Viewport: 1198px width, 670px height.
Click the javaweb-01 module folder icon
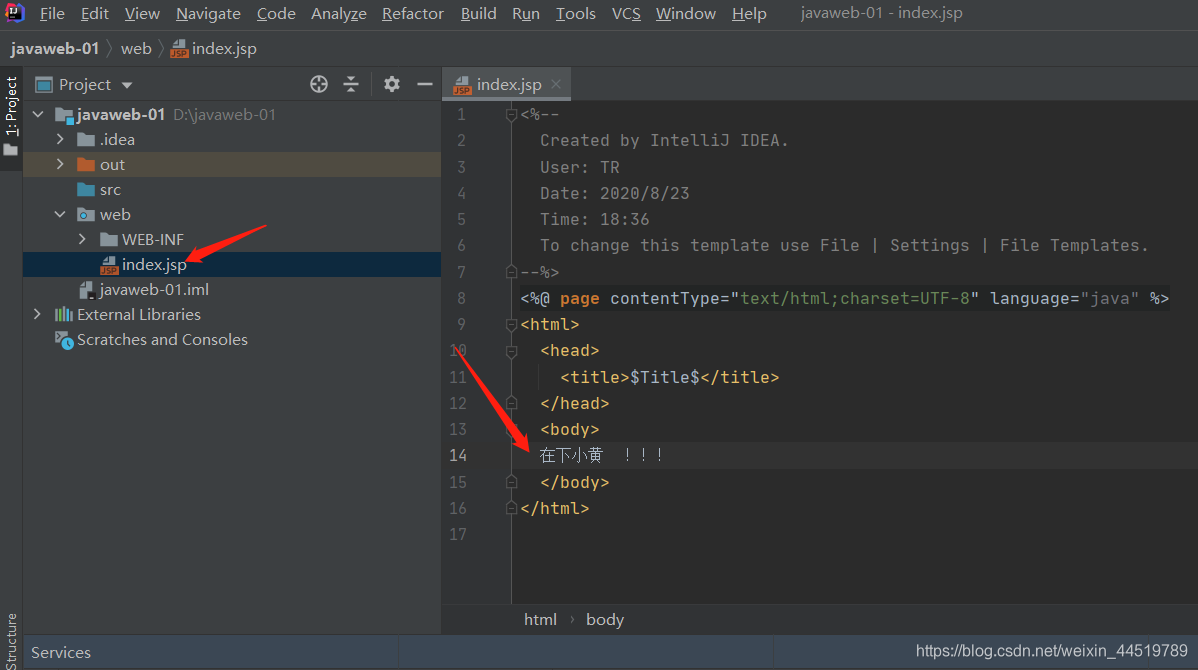tap(64, 115)
